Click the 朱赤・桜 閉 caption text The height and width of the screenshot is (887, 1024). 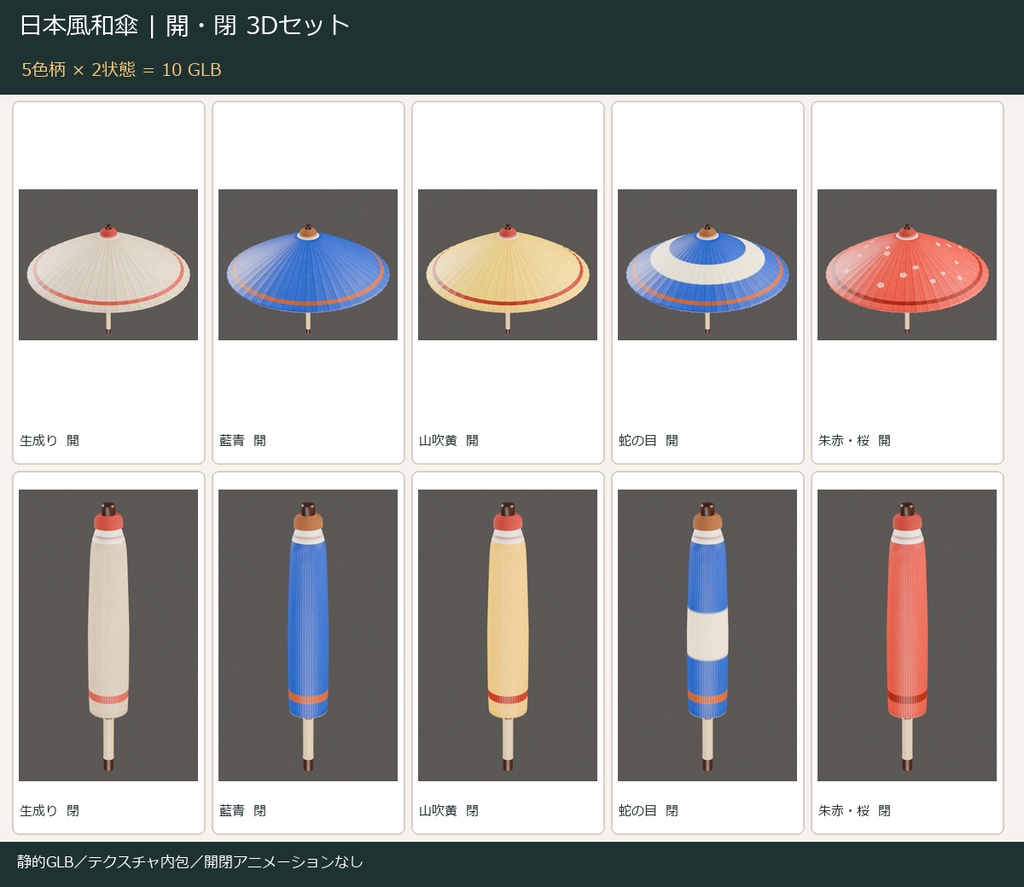854,811
